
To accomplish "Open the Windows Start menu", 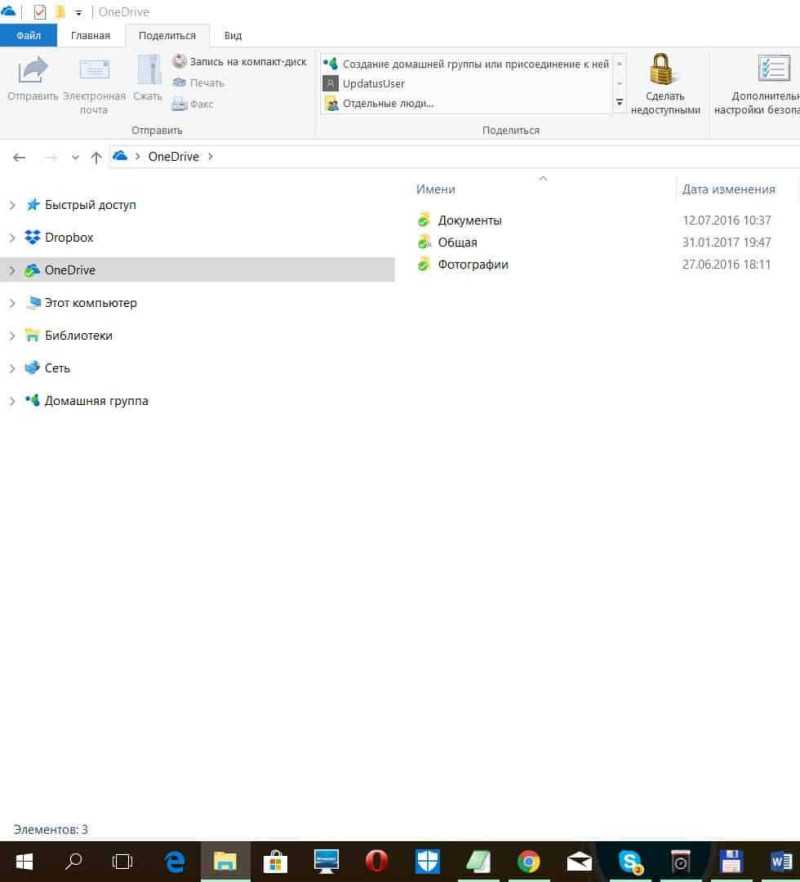I will [x=24, y=861].
